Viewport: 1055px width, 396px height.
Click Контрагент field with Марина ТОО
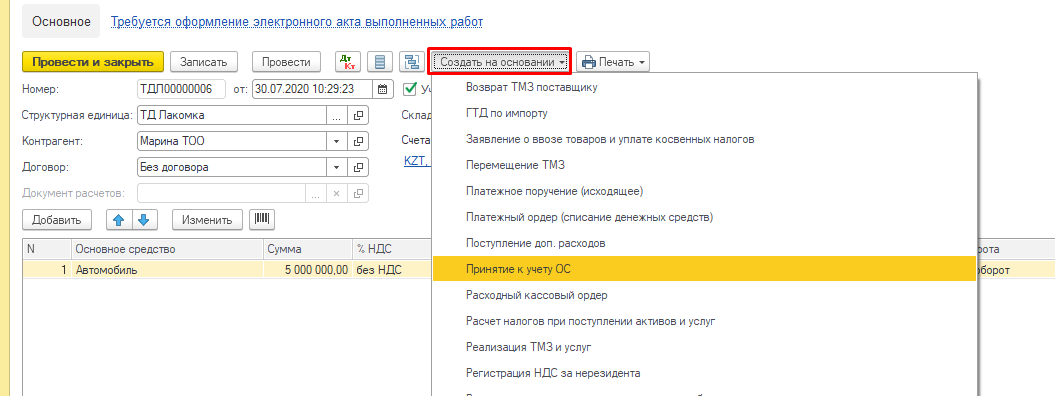coord(232,141)
